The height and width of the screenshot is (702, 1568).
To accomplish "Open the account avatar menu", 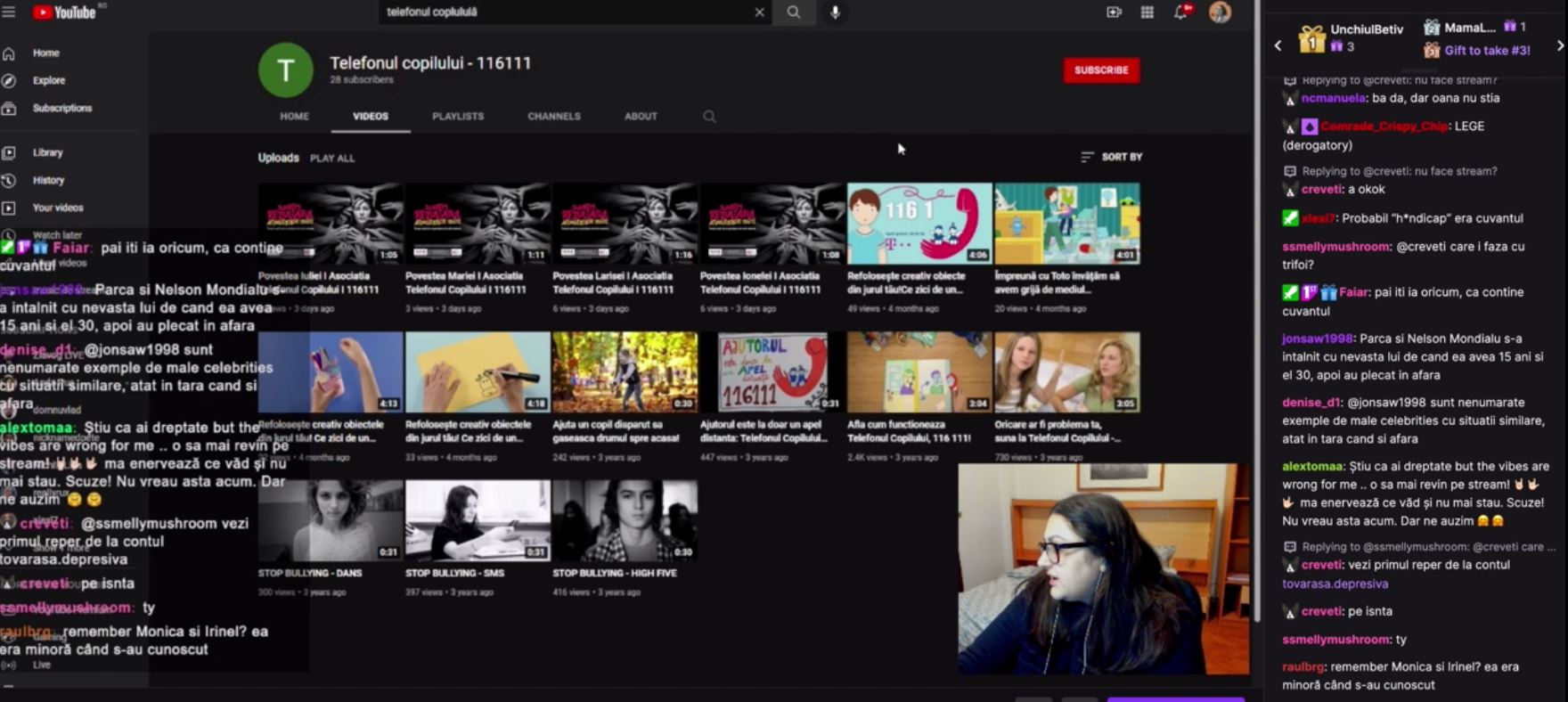I will 1220,12.
